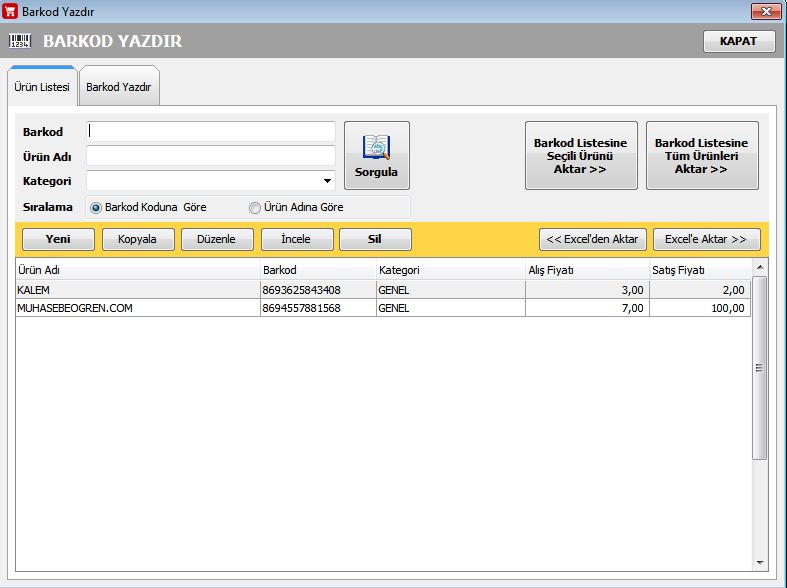Import products with Excel'den Aktar button
787x588 pixels.
pyautogui.click(x=593, y=239)
